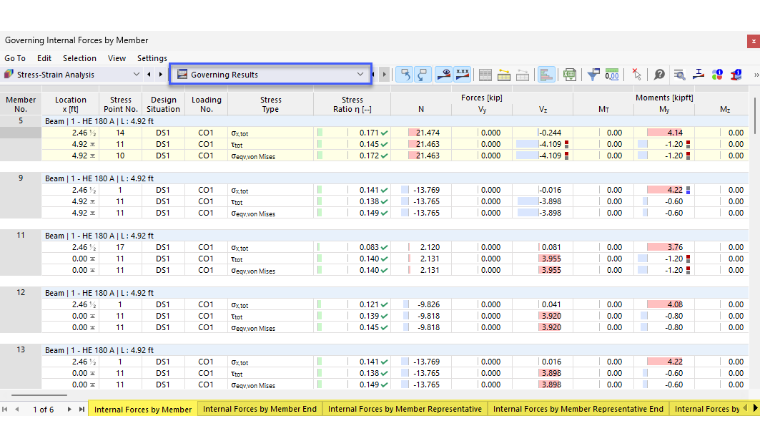
Task: Open the View menu
Action: coord(117,58)
